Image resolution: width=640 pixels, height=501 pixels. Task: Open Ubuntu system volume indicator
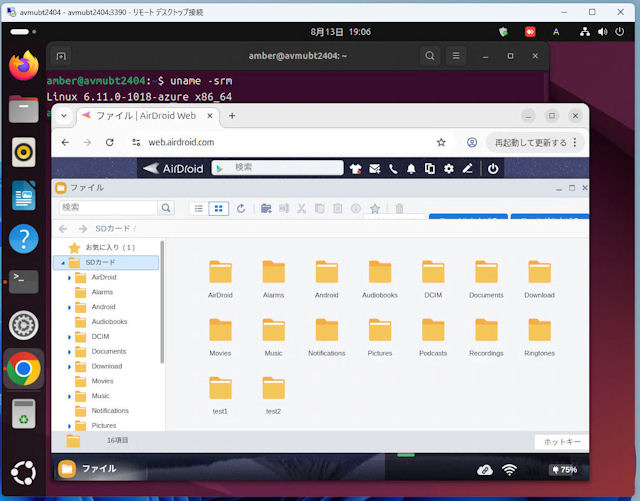click(602, 32)
